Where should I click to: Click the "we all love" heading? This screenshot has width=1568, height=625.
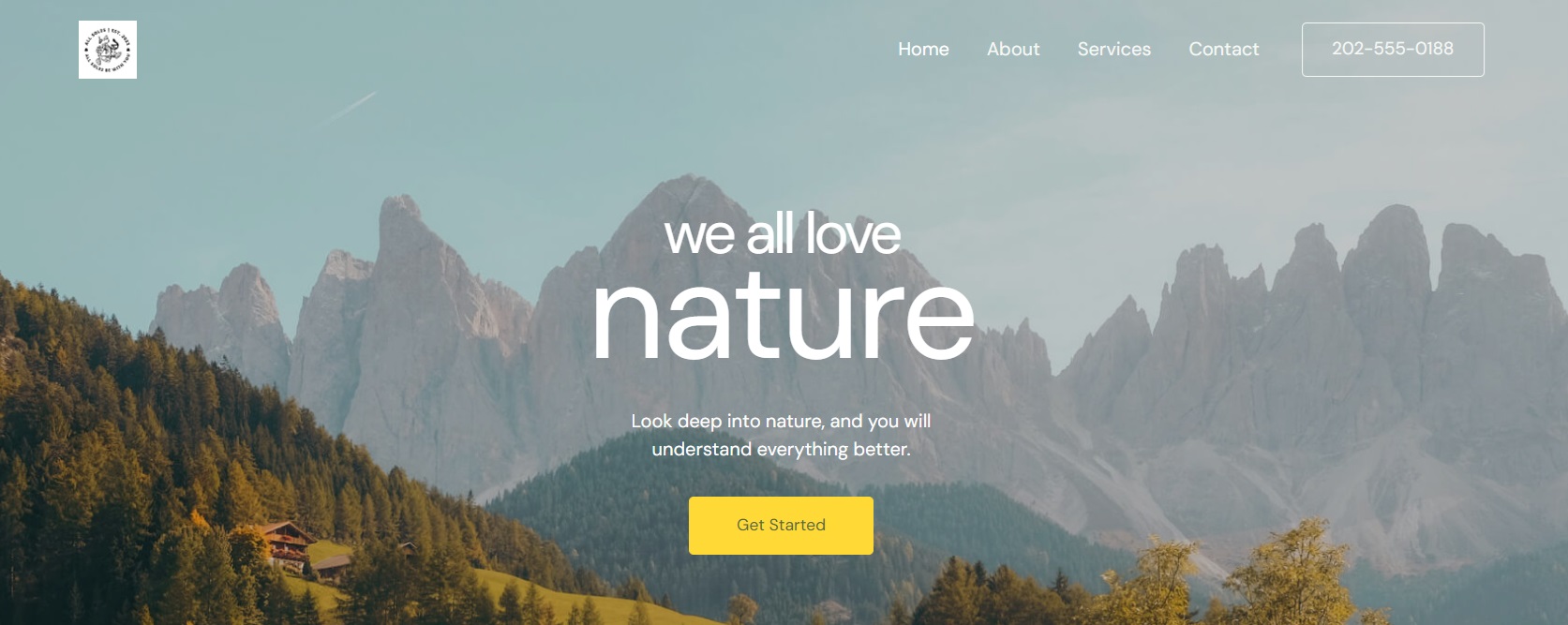[x=783, y=234]
